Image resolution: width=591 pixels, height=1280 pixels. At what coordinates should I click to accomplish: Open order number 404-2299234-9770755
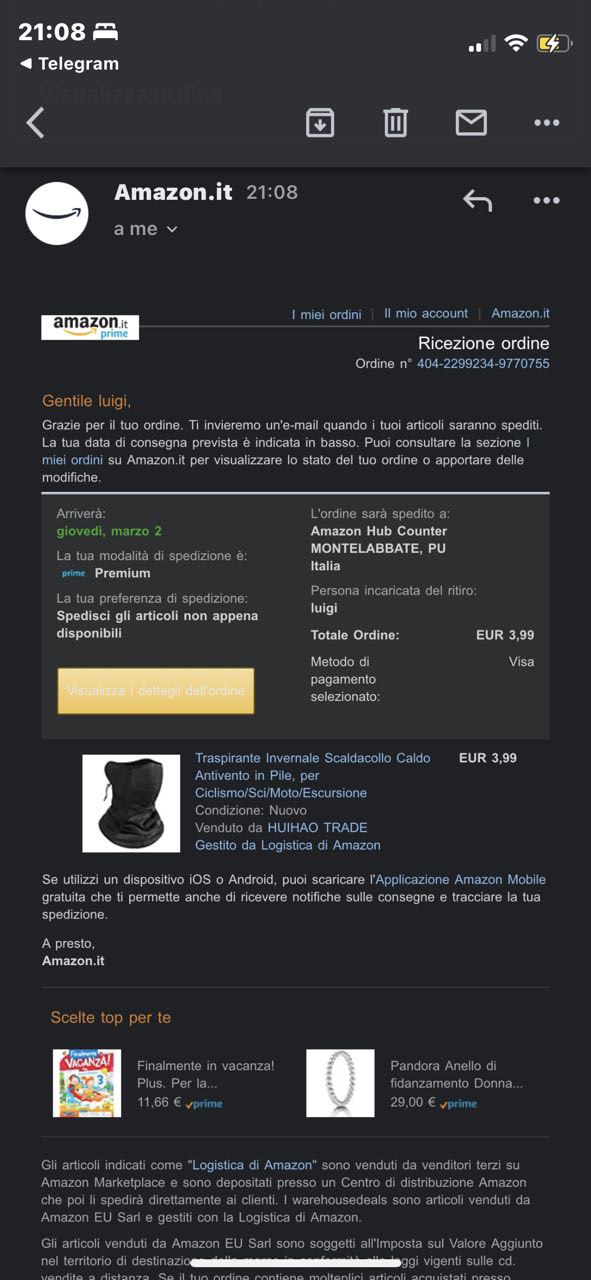pyautogui.click(x=483, y=364)
